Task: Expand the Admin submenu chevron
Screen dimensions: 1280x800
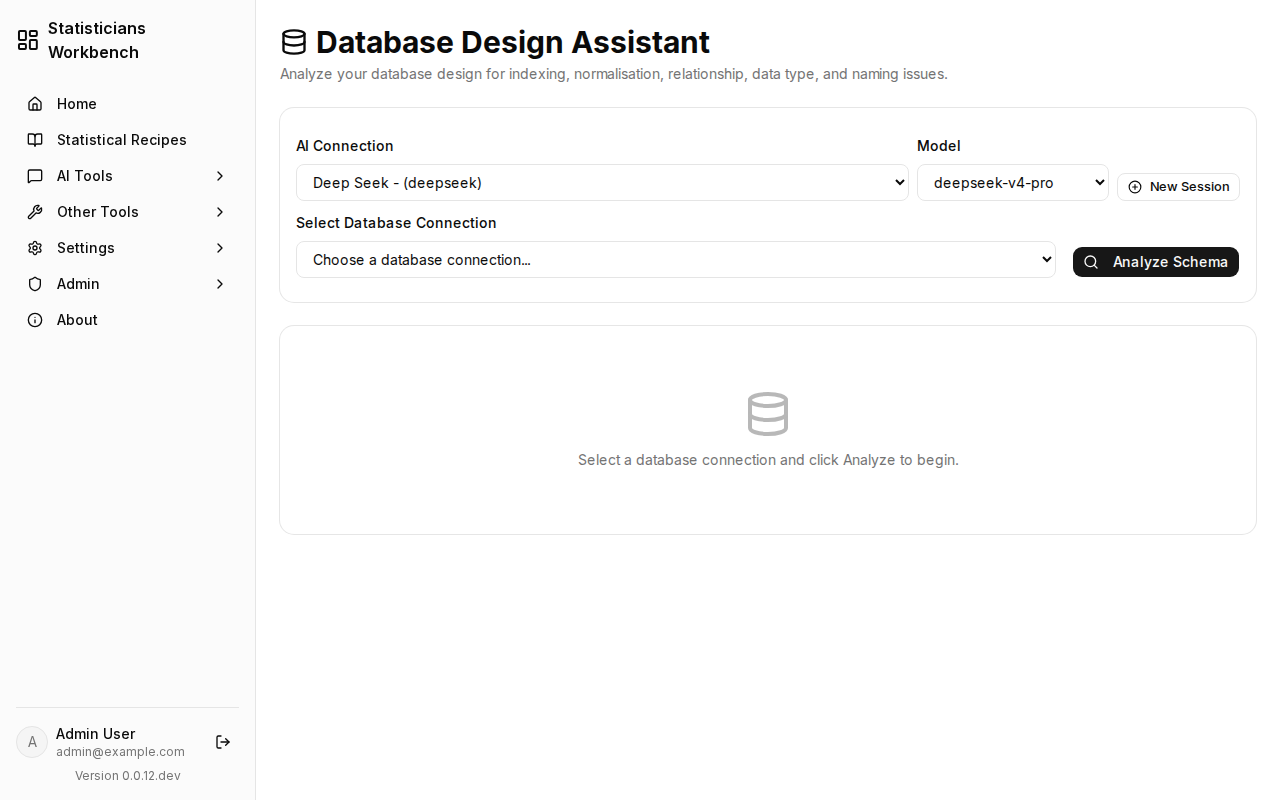Action: pyautogui.click(x=220, y=284)
